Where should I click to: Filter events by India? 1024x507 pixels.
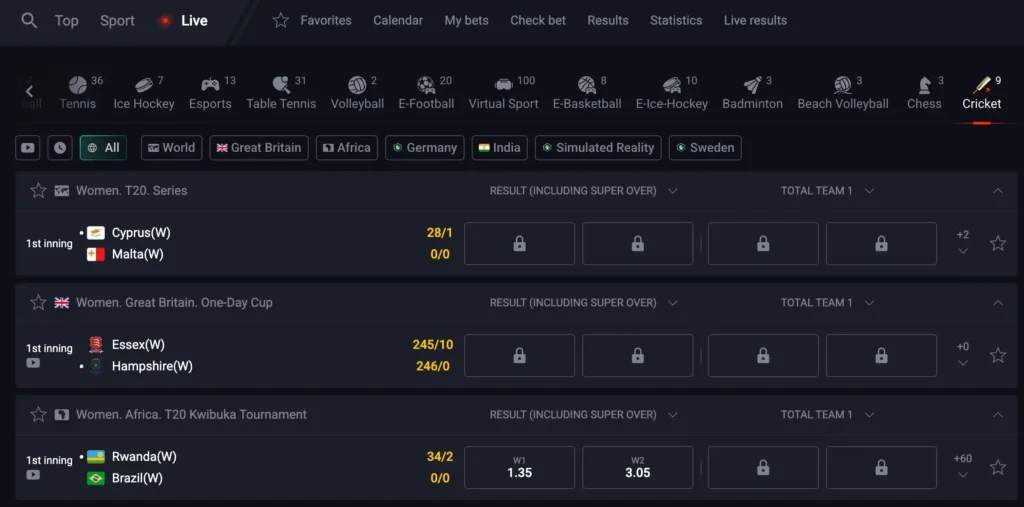500,148
